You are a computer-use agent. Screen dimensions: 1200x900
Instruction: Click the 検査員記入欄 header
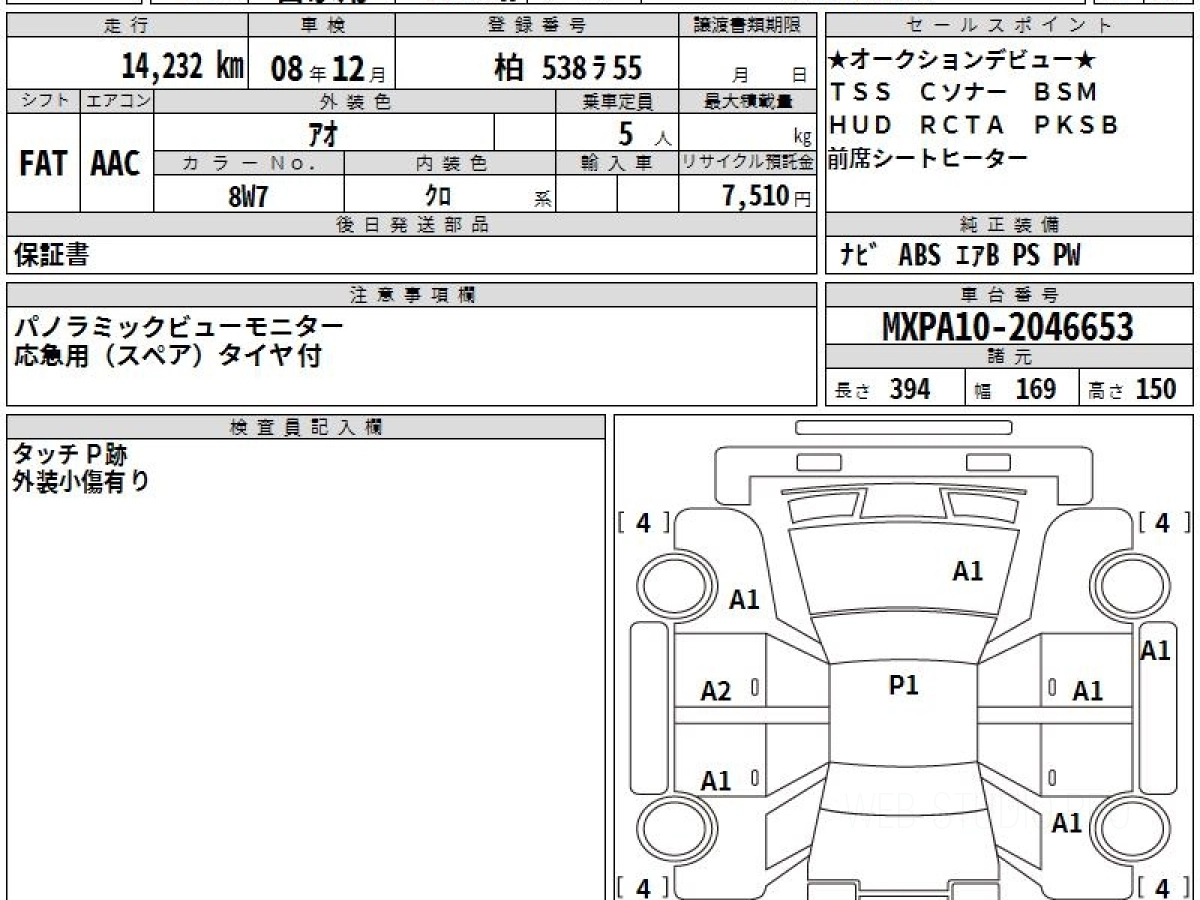tap(306, 427)
